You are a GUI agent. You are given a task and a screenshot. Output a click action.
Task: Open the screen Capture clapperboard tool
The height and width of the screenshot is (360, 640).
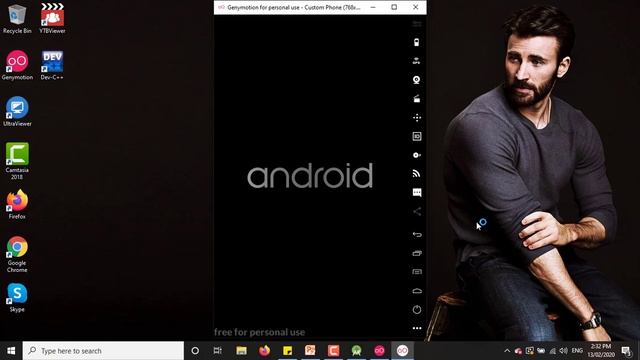(417, 99)
